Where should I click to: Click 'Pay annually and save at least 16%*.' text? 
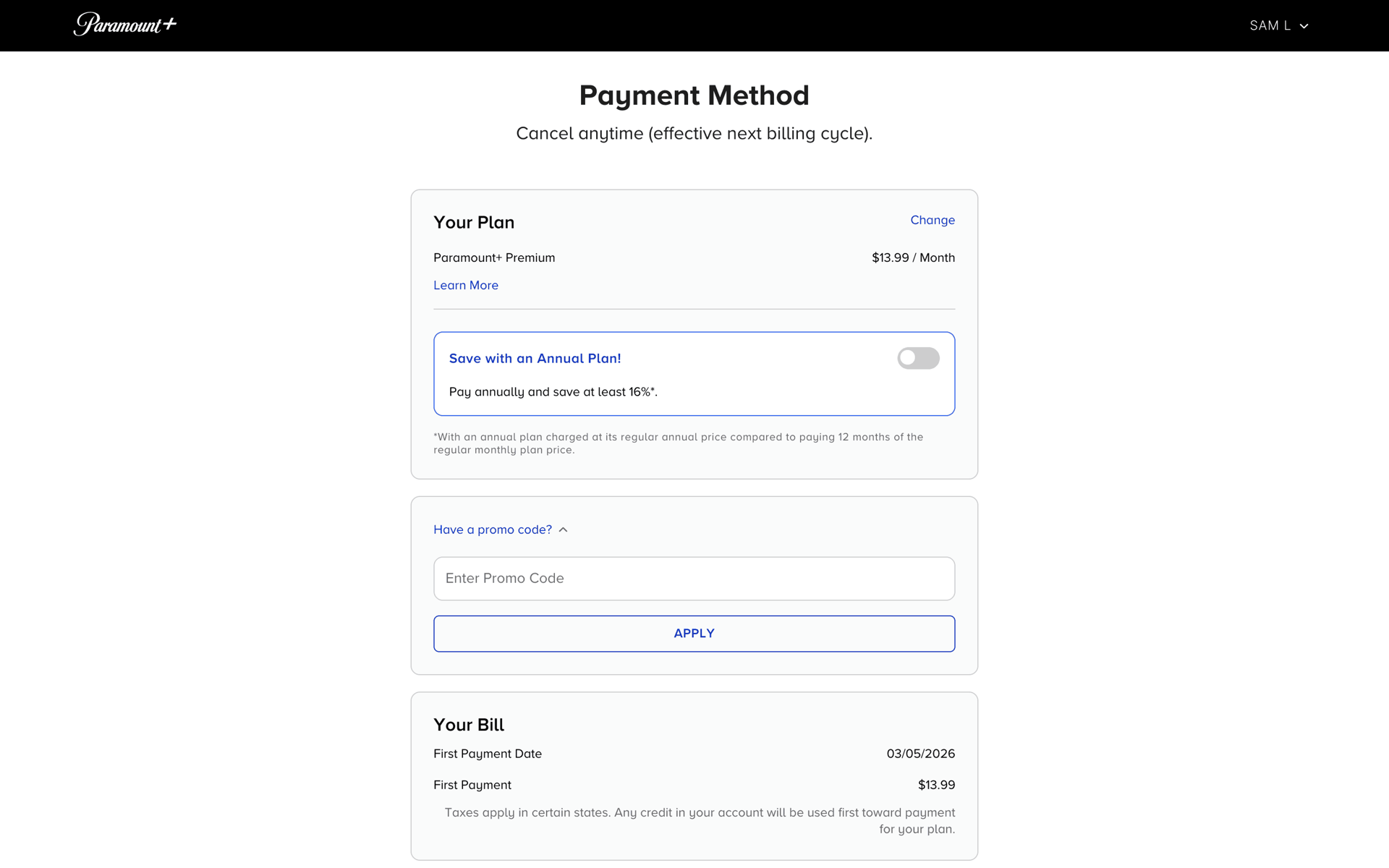pyautogui.click(x=553, y=392)
